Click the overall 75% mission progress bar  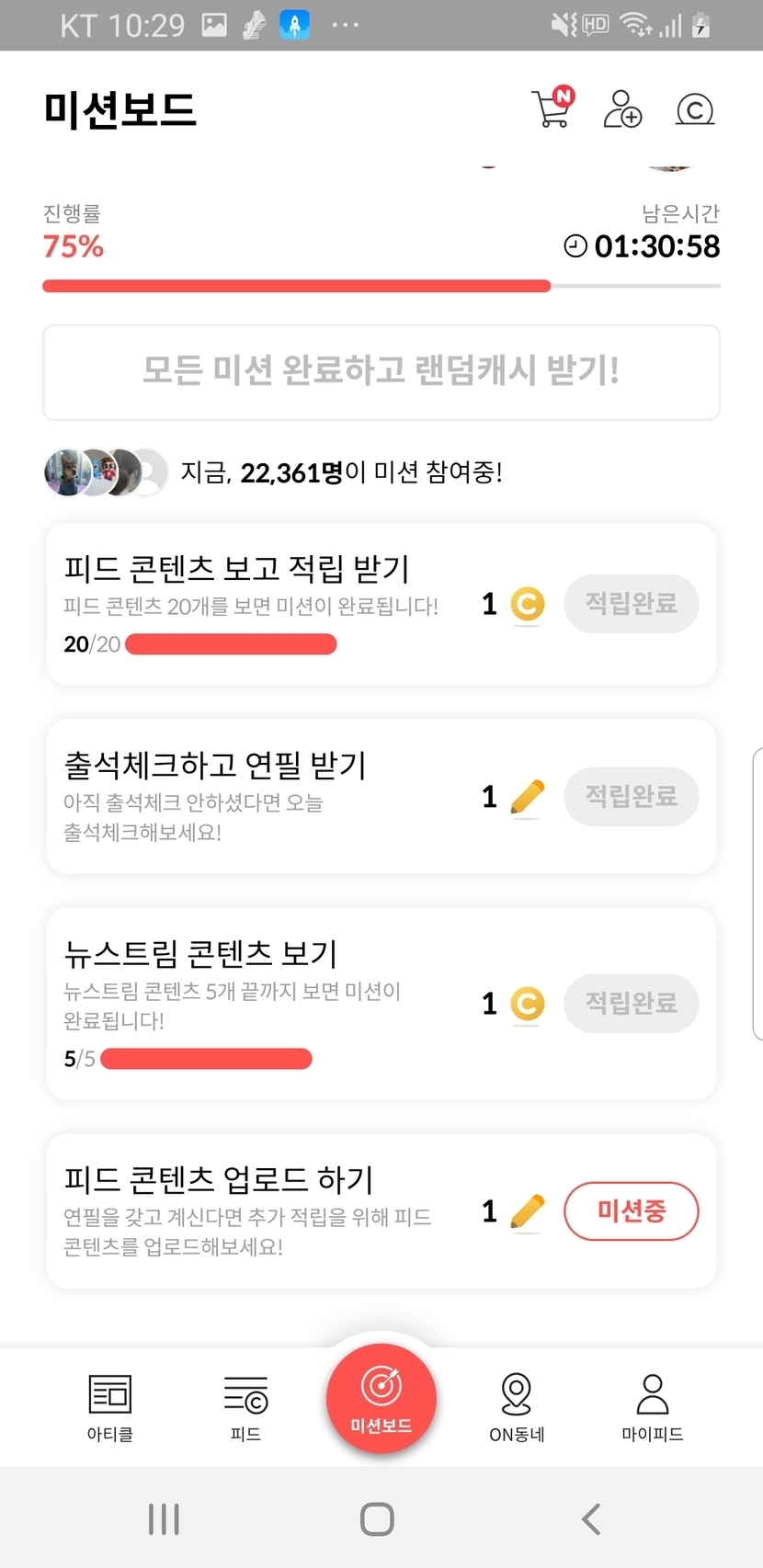point(381,286)
